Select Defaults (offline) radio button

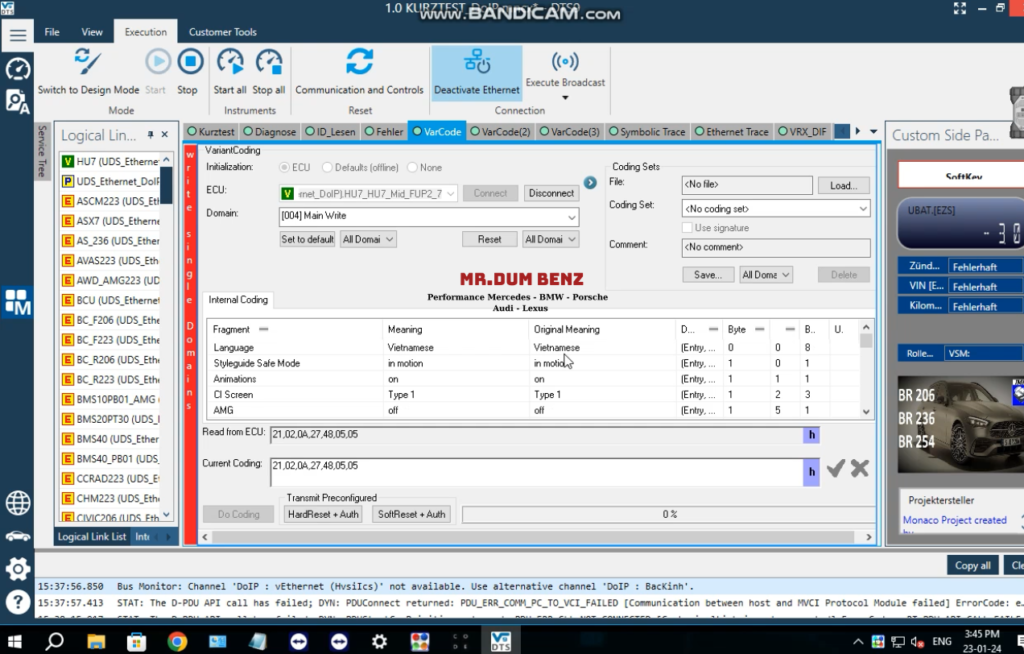(326, 167)
